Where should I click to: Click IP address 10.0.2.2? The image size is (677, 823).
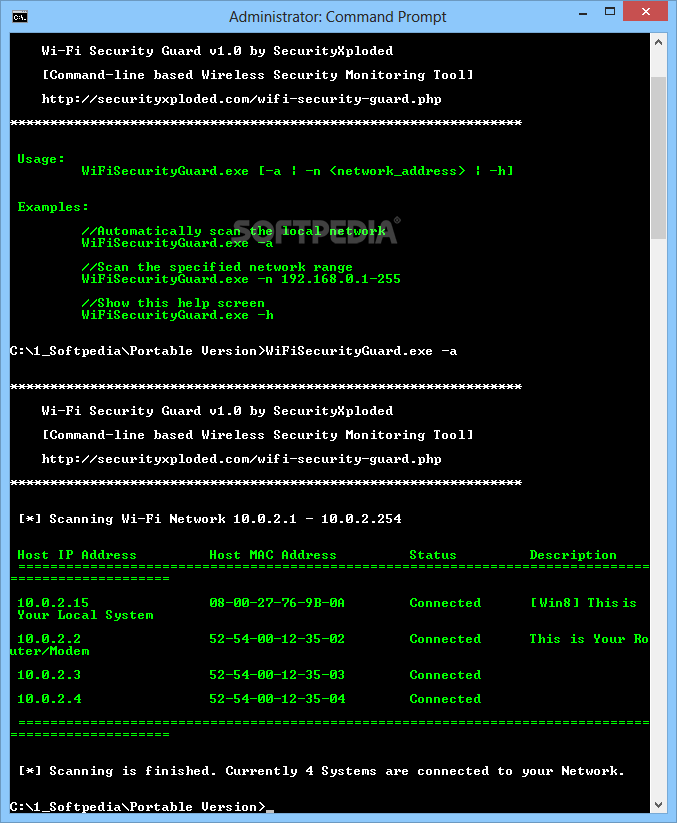point(49,639)
